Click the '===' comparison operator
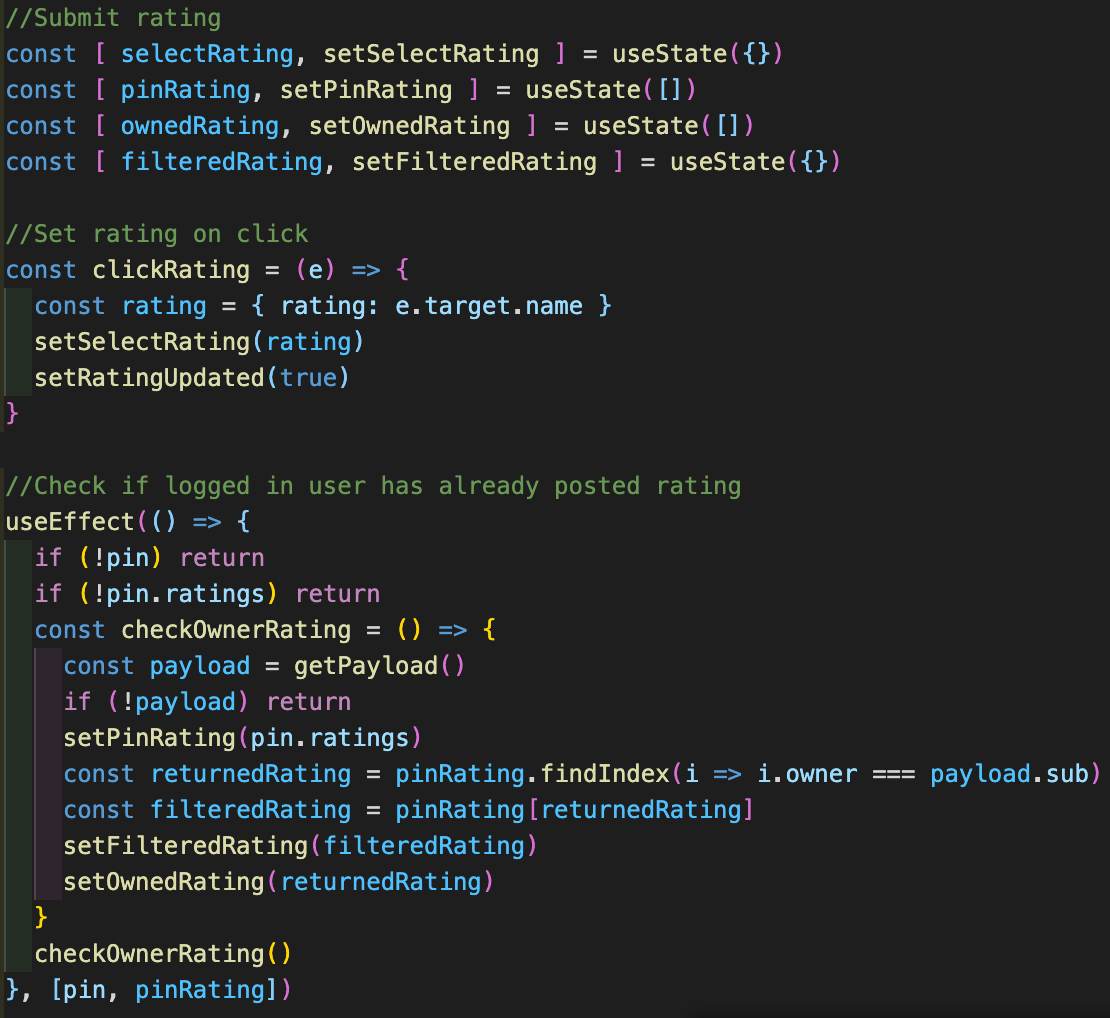Viewport: 1110px width, 1018px height. [x=893, y=774]
